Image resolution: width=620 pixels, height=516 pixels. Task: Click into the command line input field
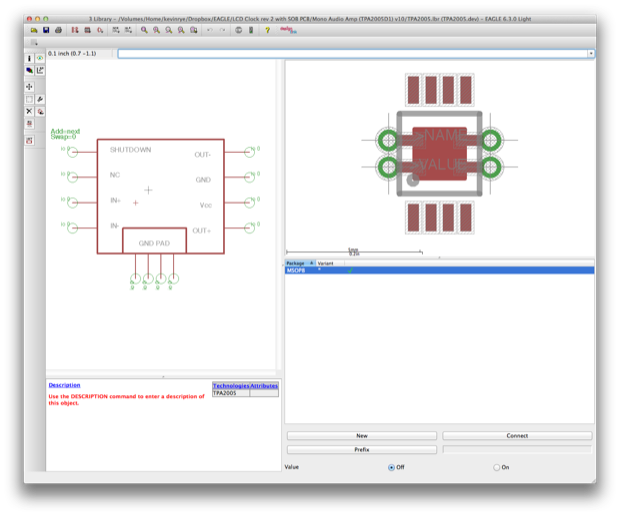[x=352, y=53]
